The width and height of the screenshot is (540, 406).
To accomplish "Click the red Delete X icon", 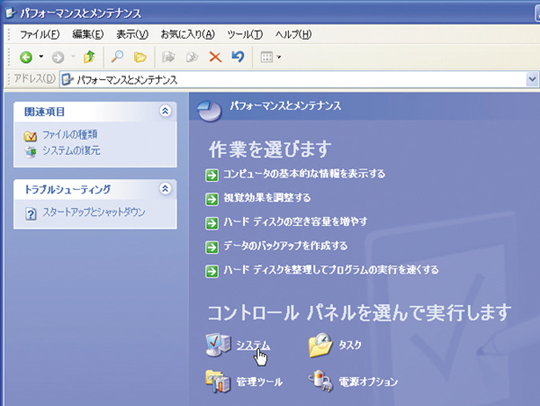I will 215,57.
